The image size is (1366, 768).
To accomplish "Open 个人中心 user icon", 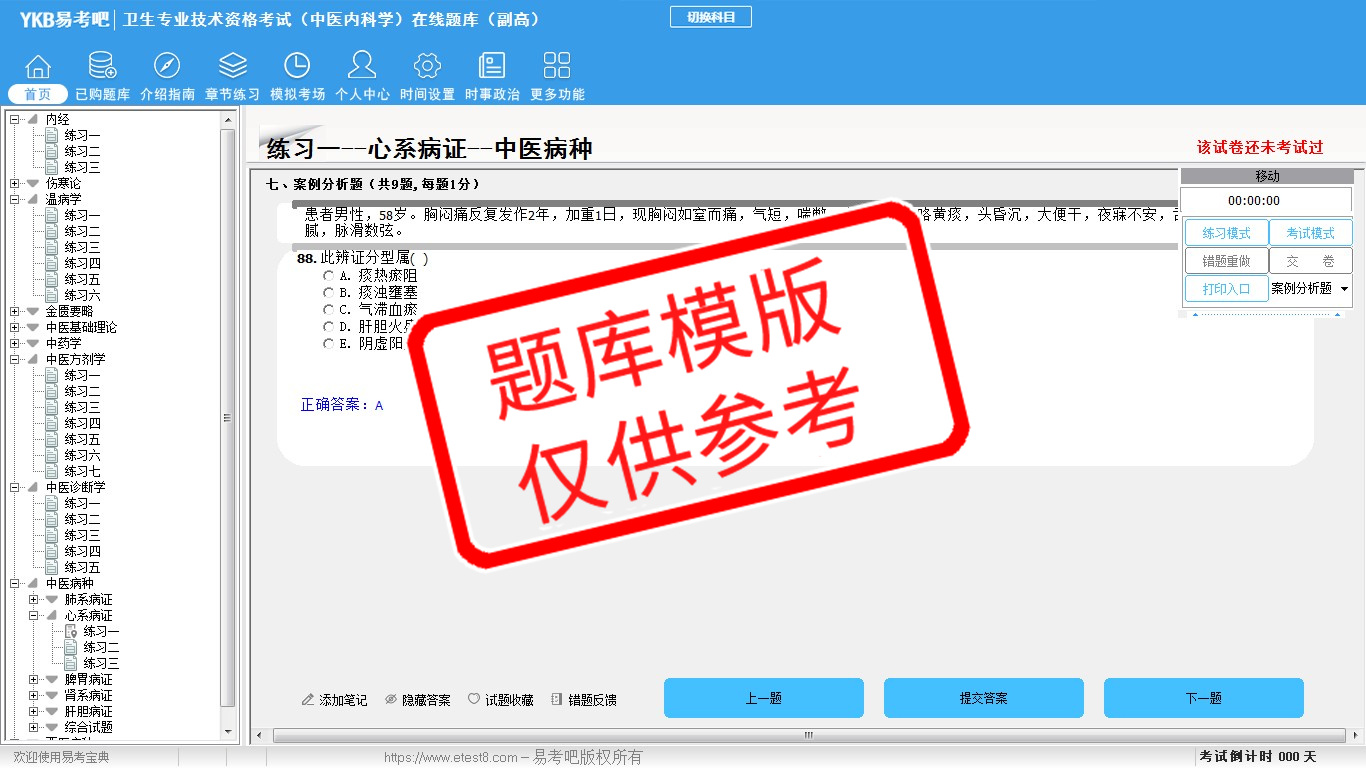I will [x=362, y=67].
